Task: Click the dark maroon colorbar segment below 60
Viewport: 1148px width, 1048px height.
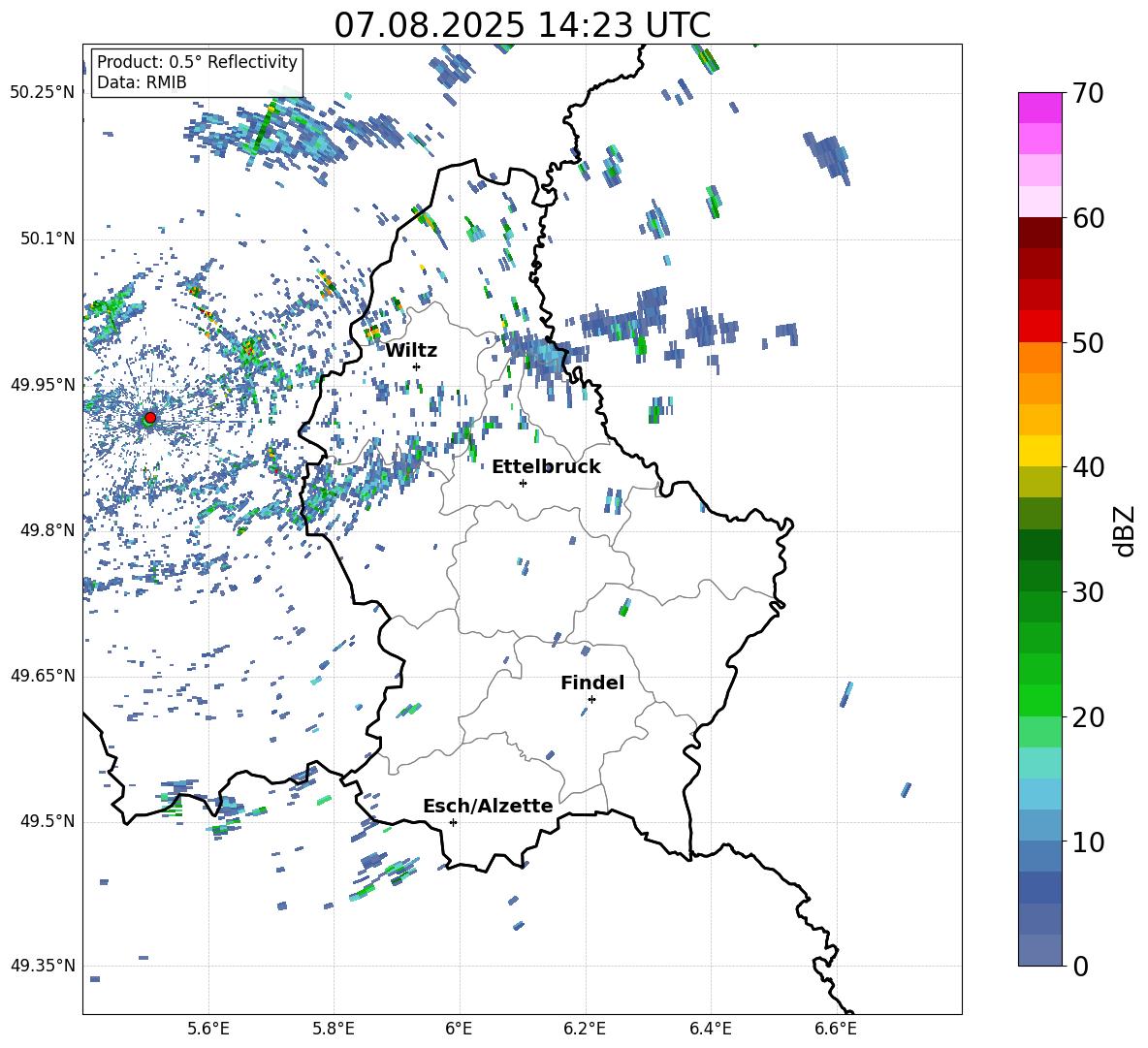Action: pos(1040,233)
